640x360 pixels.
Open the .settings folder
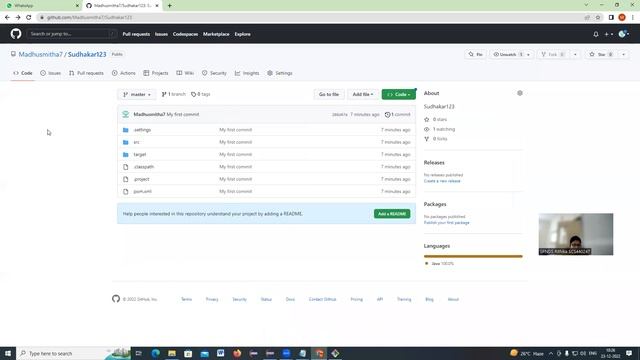(142, 130)
